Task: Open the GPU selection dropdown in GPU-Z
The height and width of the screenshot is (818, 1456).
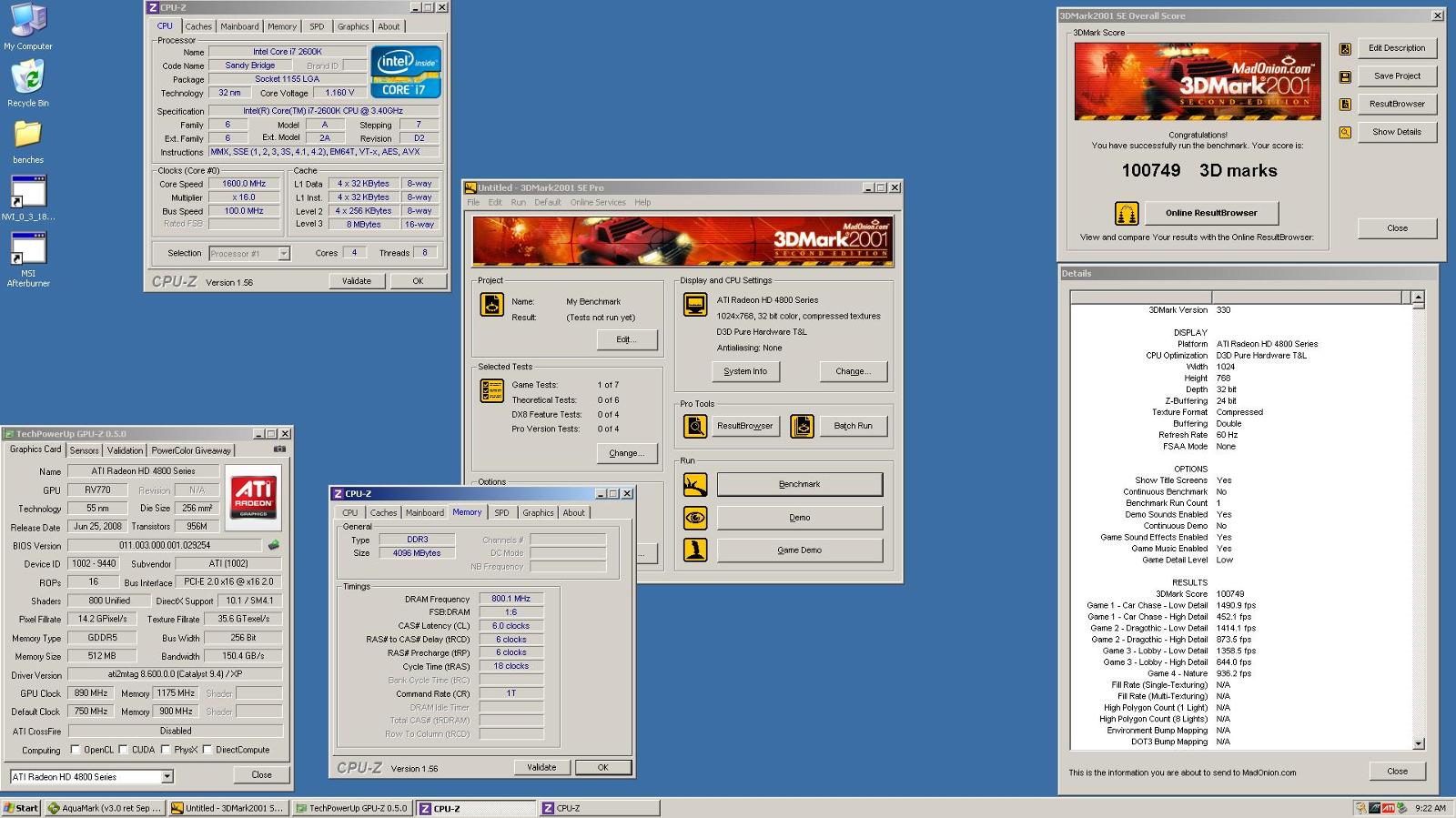Action: pyautogui.click(x=167, y=777)
